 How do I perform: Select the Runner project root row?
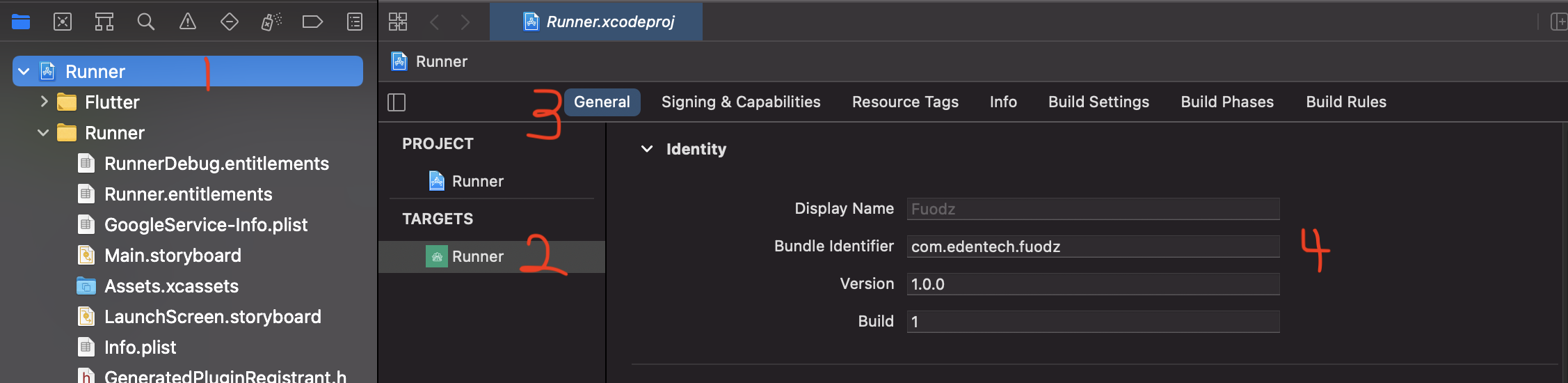click(188, 71)
